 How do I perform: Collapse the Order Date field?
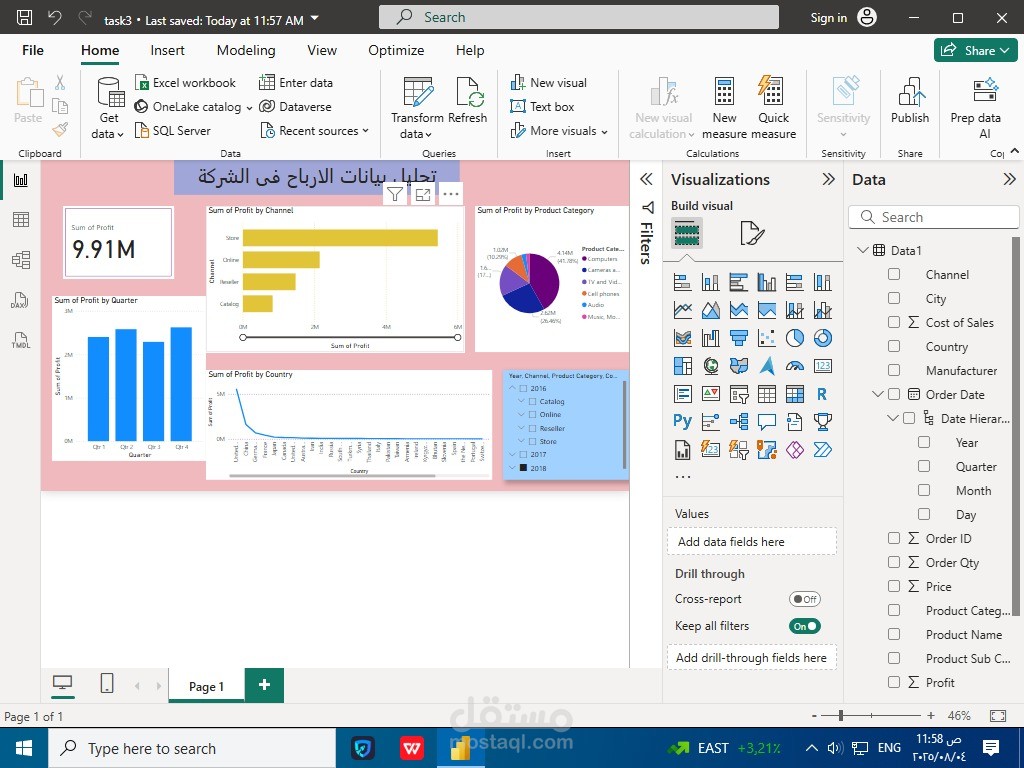(x=878, y=394)
